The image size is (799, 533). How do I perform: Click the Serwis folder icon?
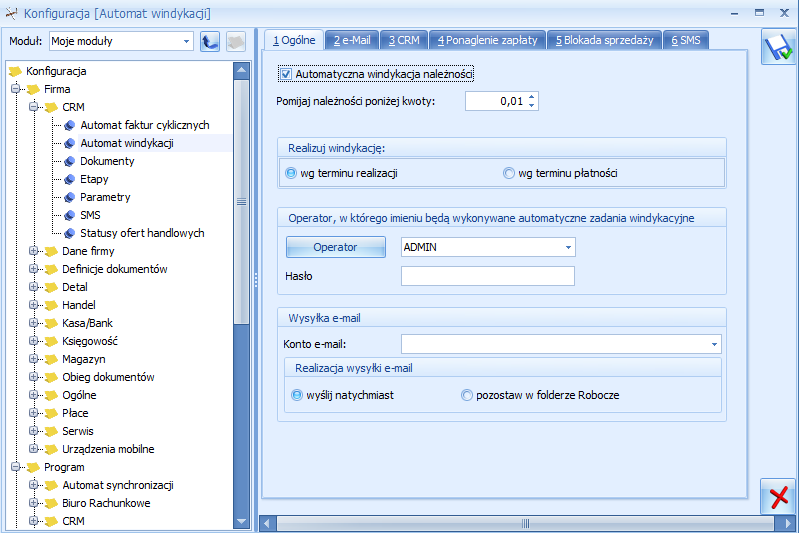[x=51, y=431]
